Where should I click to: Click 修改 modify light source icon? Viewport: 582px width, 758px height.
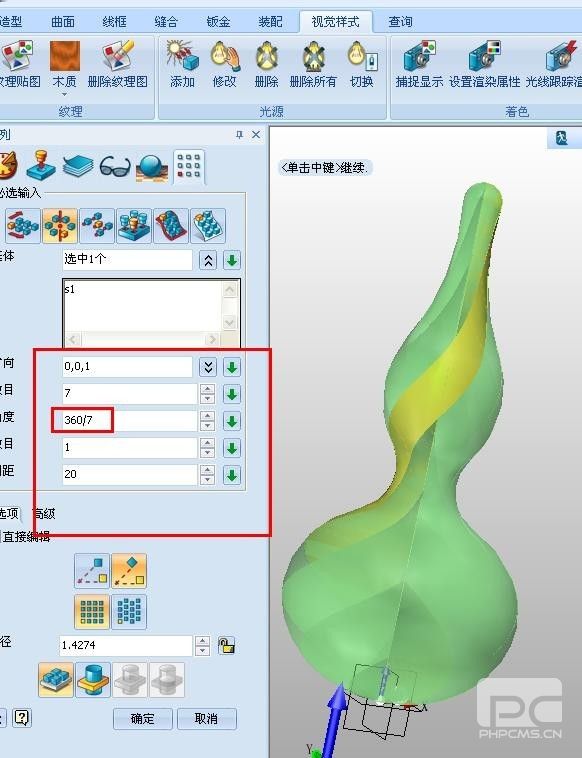[x=225, y=65]
